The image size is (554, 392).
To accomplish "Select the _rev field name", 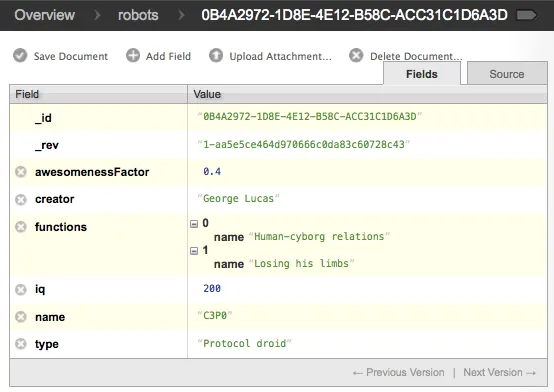I will pyautogui.click(x=47, y=145).
